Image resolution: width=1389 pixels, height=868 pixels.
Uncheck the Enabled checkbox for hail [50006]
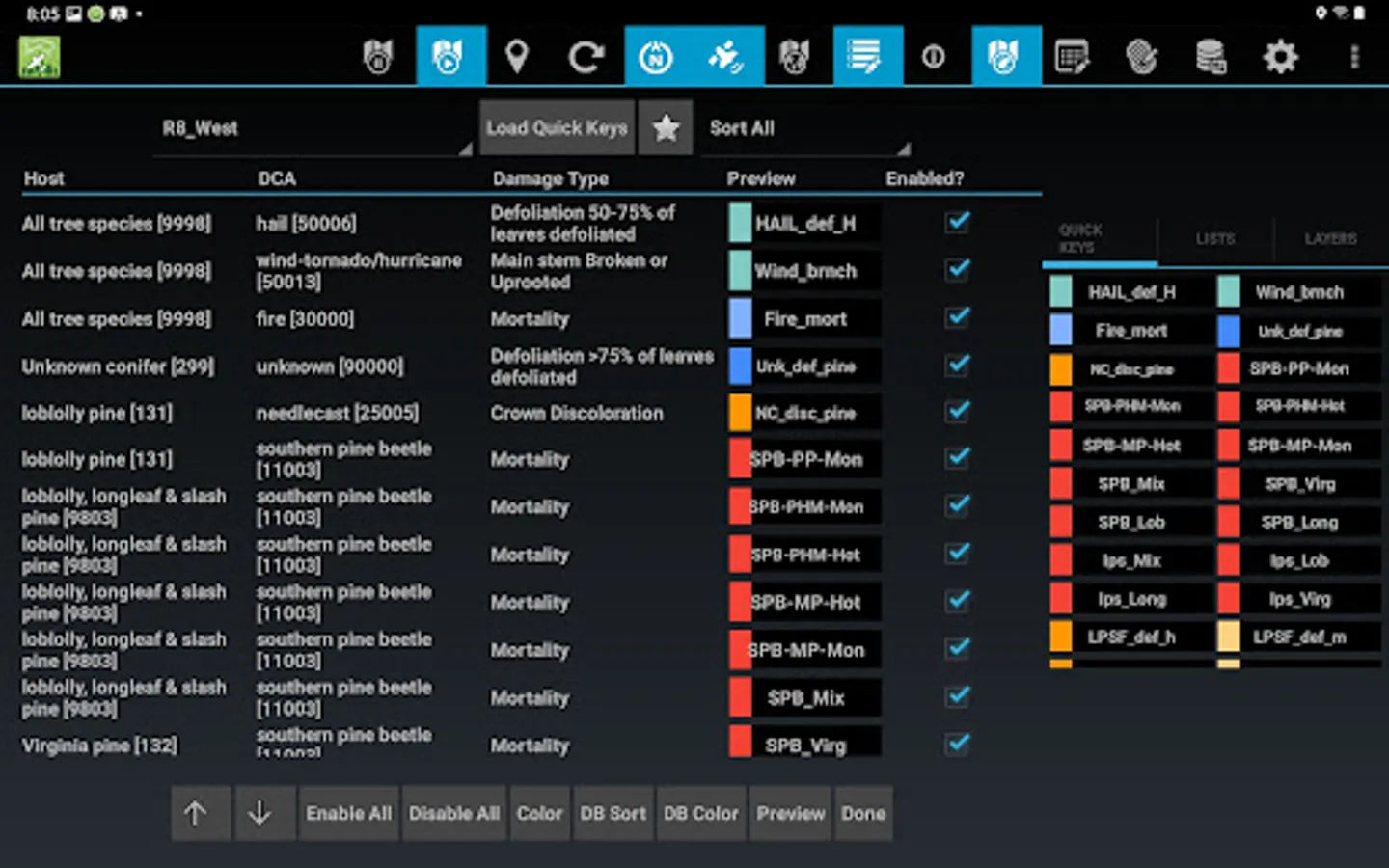click(x=957, y=222)
